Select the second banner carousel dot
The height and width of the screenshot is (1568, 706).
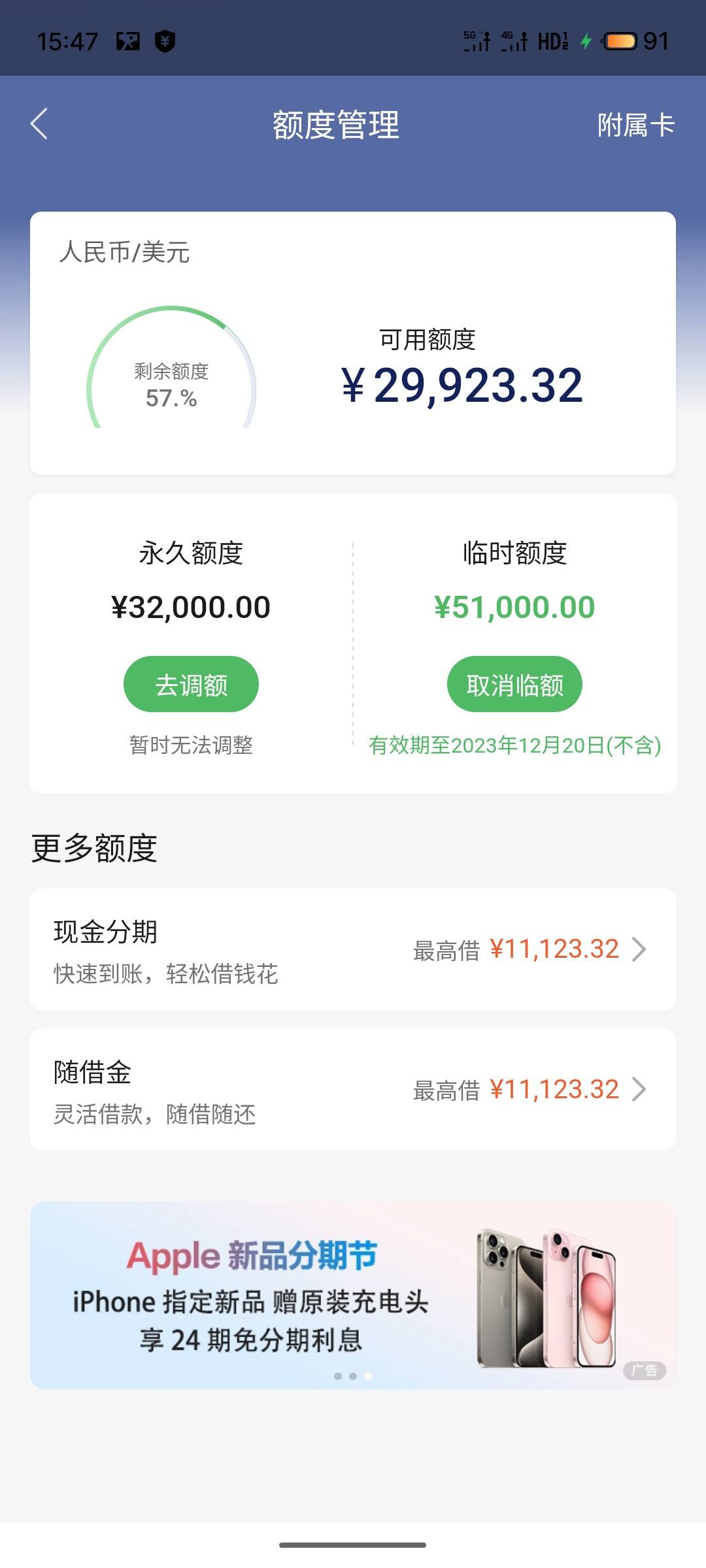pyautogui.click(x=353, y=1376)
